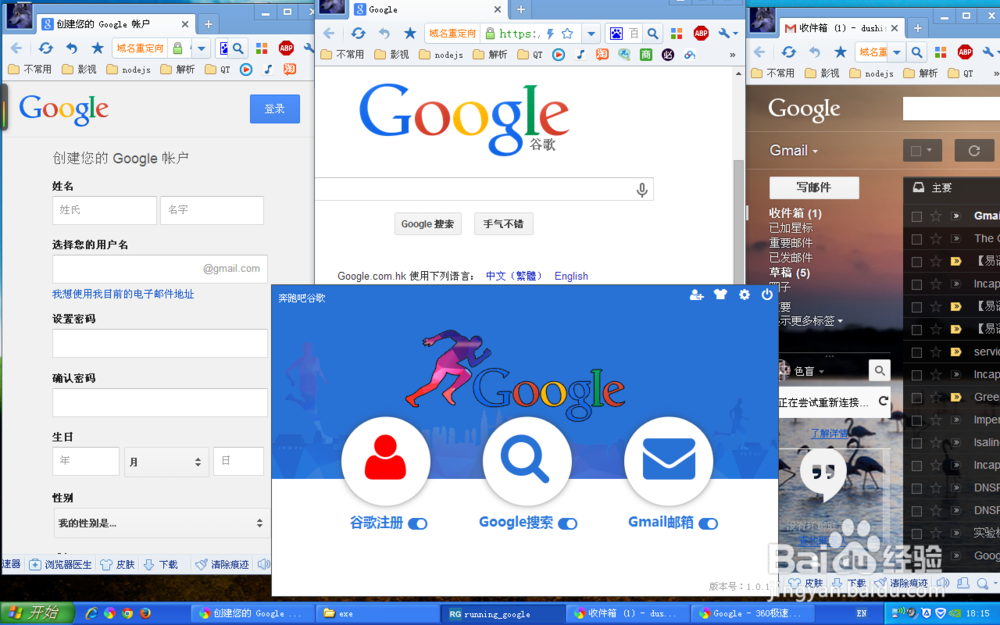The width and height of the screenshot is (1000, 625).
Task: Click ABP icon in account creation window
Action: click(x=286, y=48)
